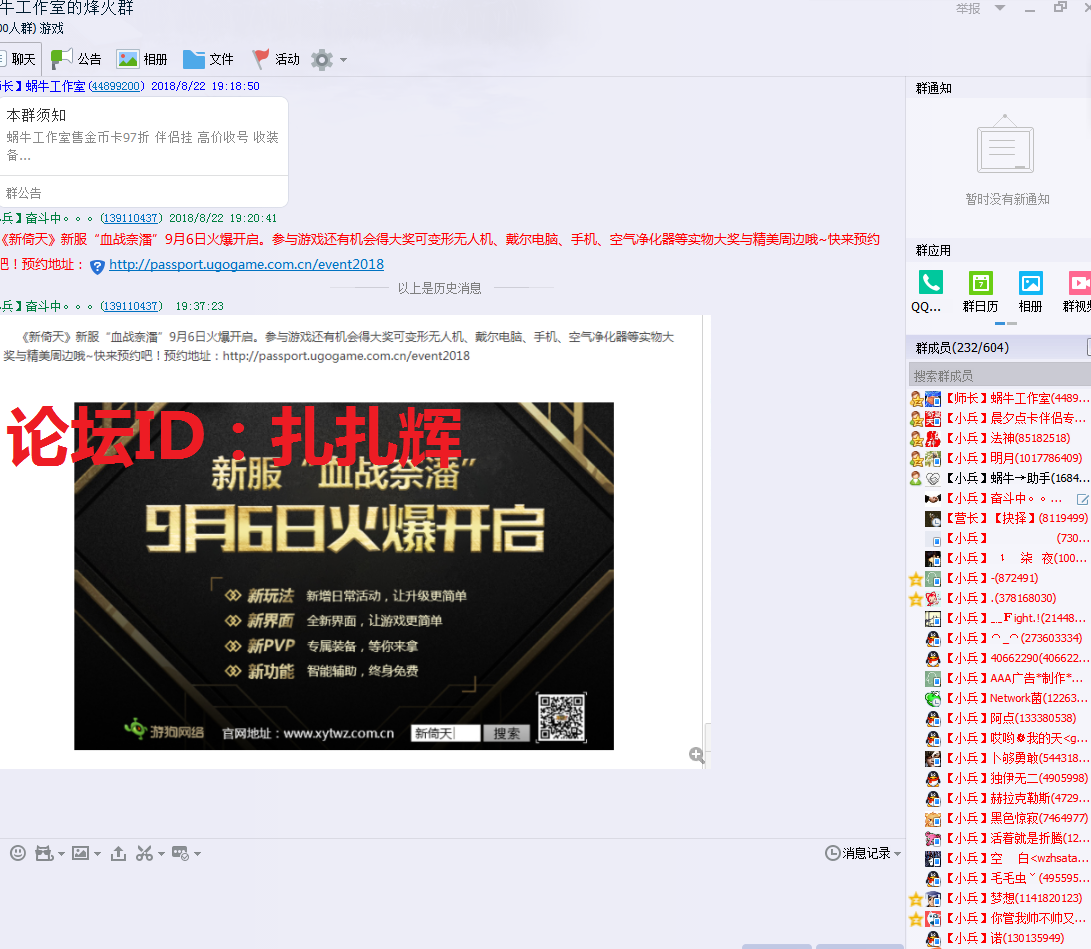Select member 明月(1017786409)
The height and width of the screenshot is (949, 1091).
point(999,458)
